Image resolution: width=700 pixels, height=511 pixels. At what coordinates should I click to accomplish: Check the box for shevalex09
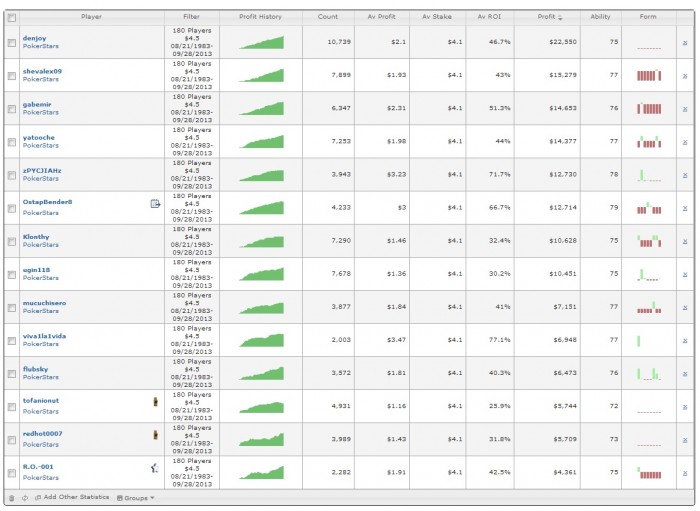tap(12, 76)
